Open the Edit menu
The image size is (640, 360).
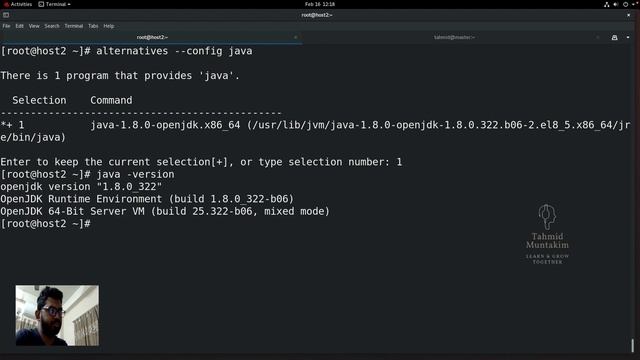coord(20,26)
